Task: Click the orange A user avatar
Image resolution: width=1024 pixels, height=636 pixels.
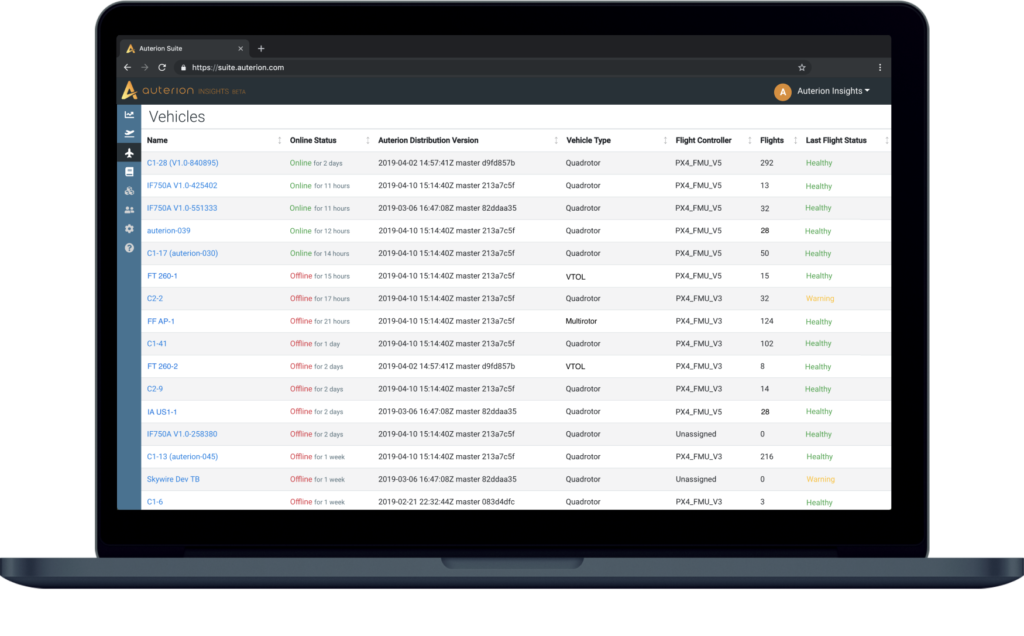Action: pyautogui.click(x=782, y=91)
